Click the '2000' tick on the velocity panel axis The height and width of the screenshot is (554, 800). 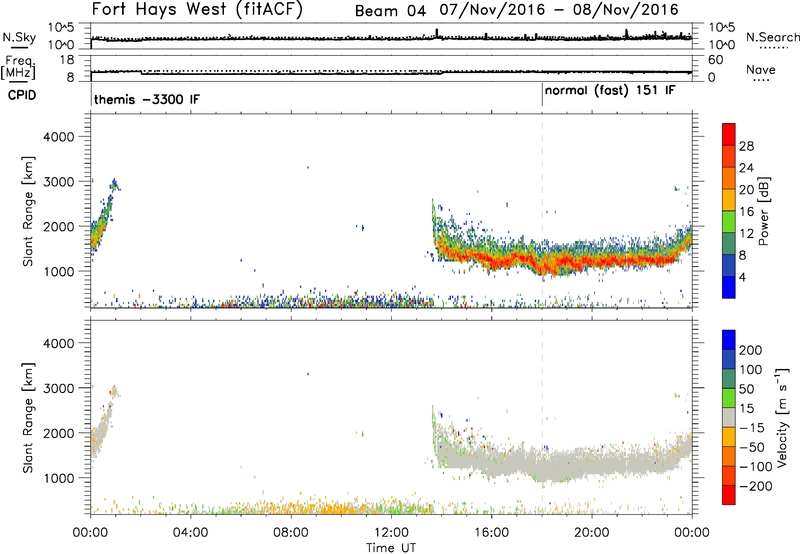59,433
